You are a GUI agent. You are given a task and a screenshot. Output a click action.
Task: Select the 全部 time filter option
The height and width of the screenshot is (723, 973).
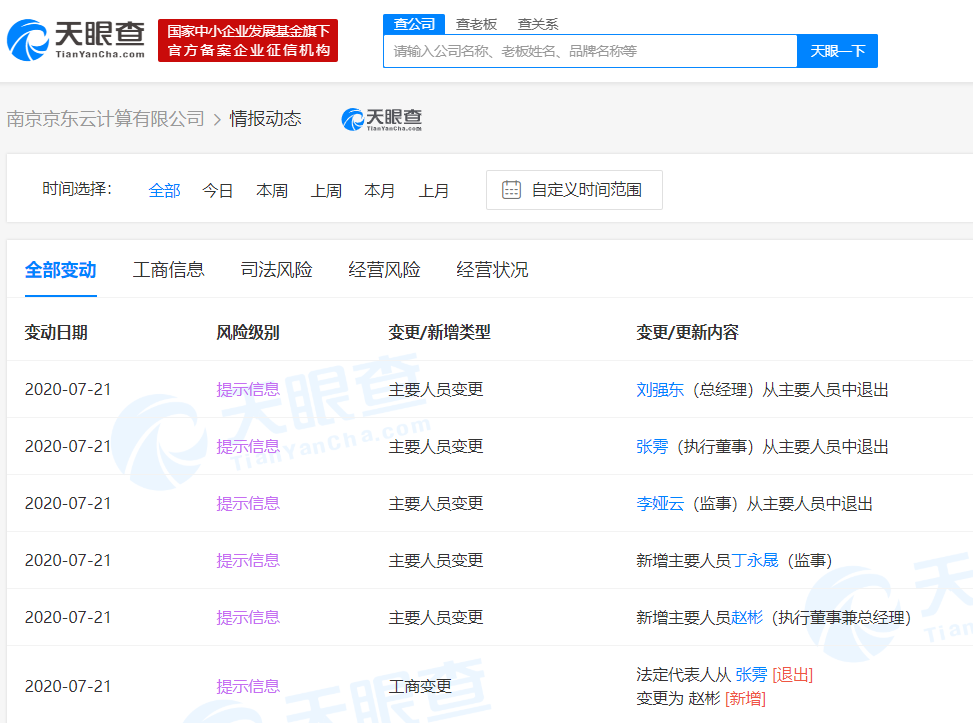[x=164, y=190]
